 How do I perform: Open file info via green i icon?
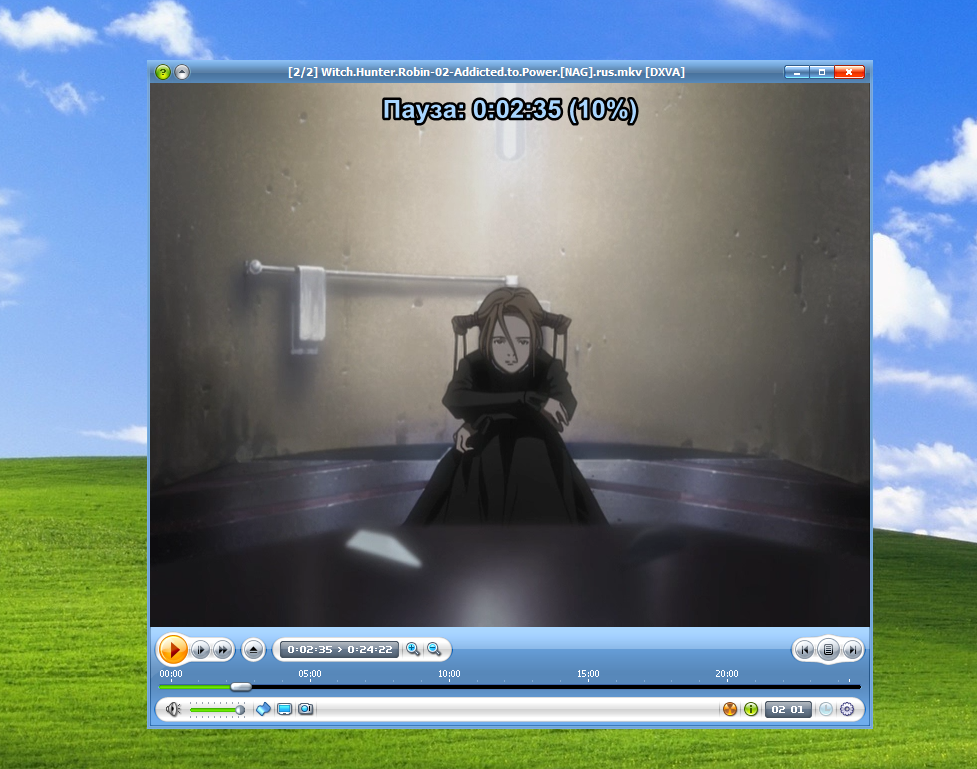751,709
